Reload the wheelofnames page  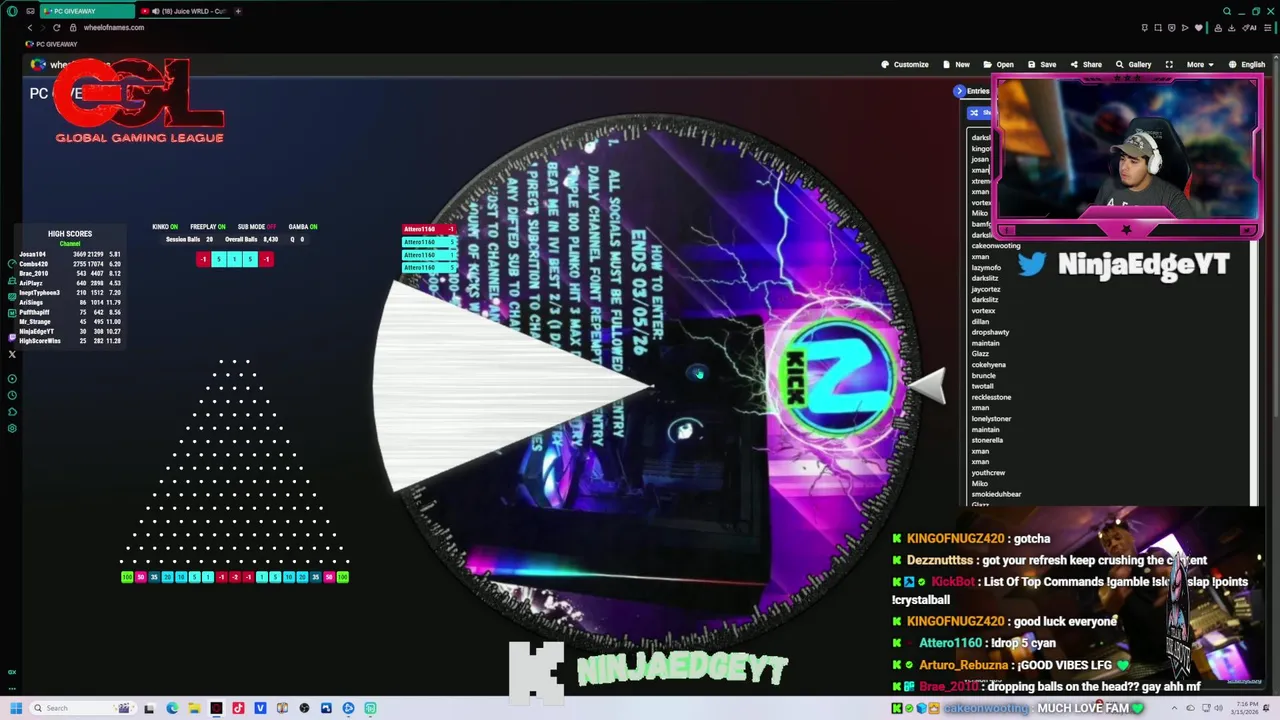(x=56, y=27)
